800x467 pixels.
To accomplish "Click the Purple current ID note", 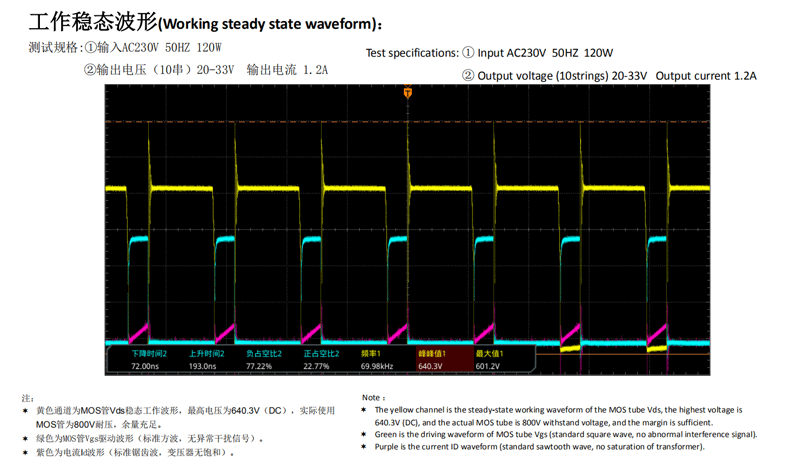I will pos(539,446).
